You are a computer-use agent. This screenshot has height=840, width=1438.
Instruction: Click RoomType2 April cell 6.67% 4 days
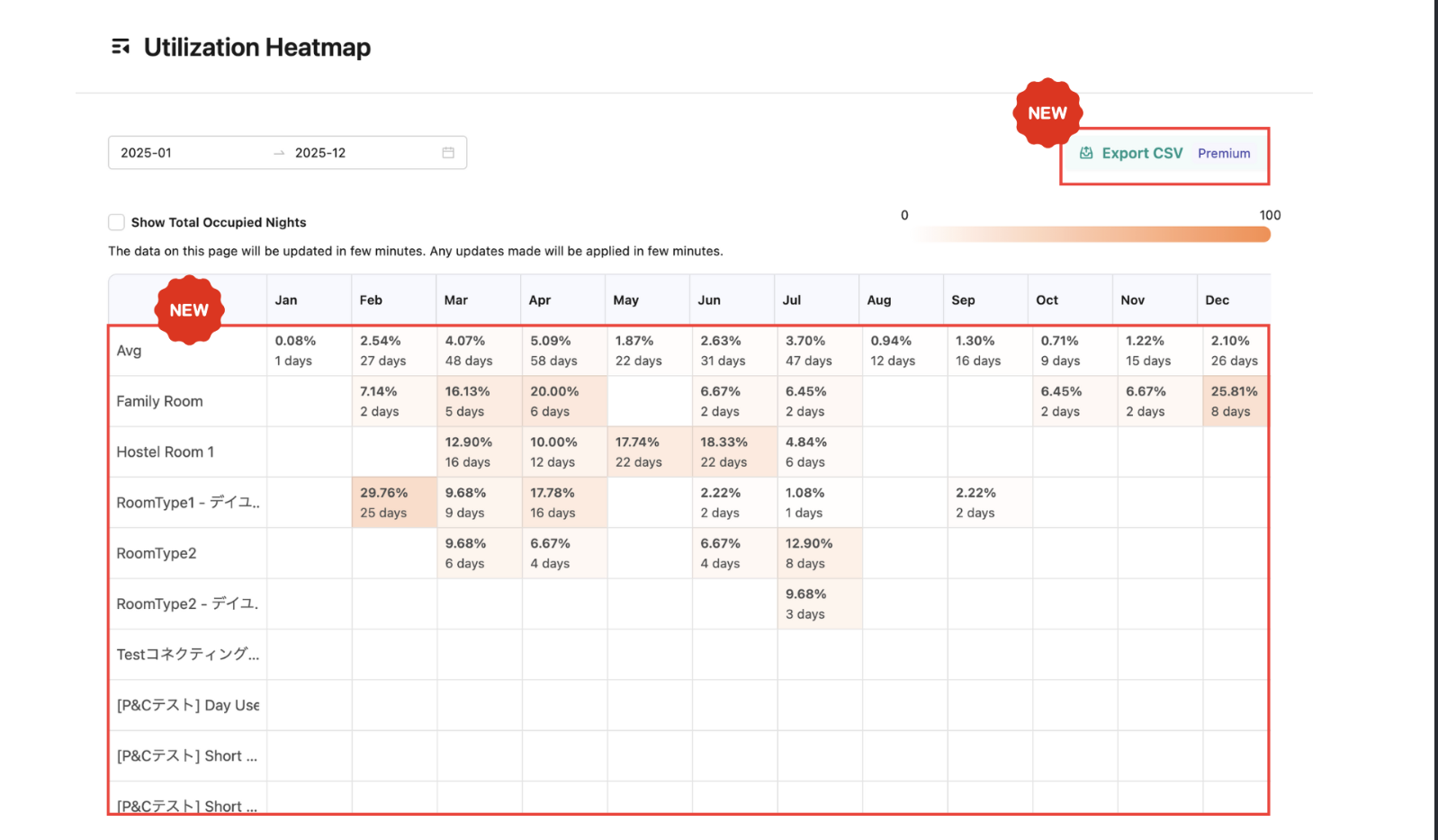coord(564,553)
